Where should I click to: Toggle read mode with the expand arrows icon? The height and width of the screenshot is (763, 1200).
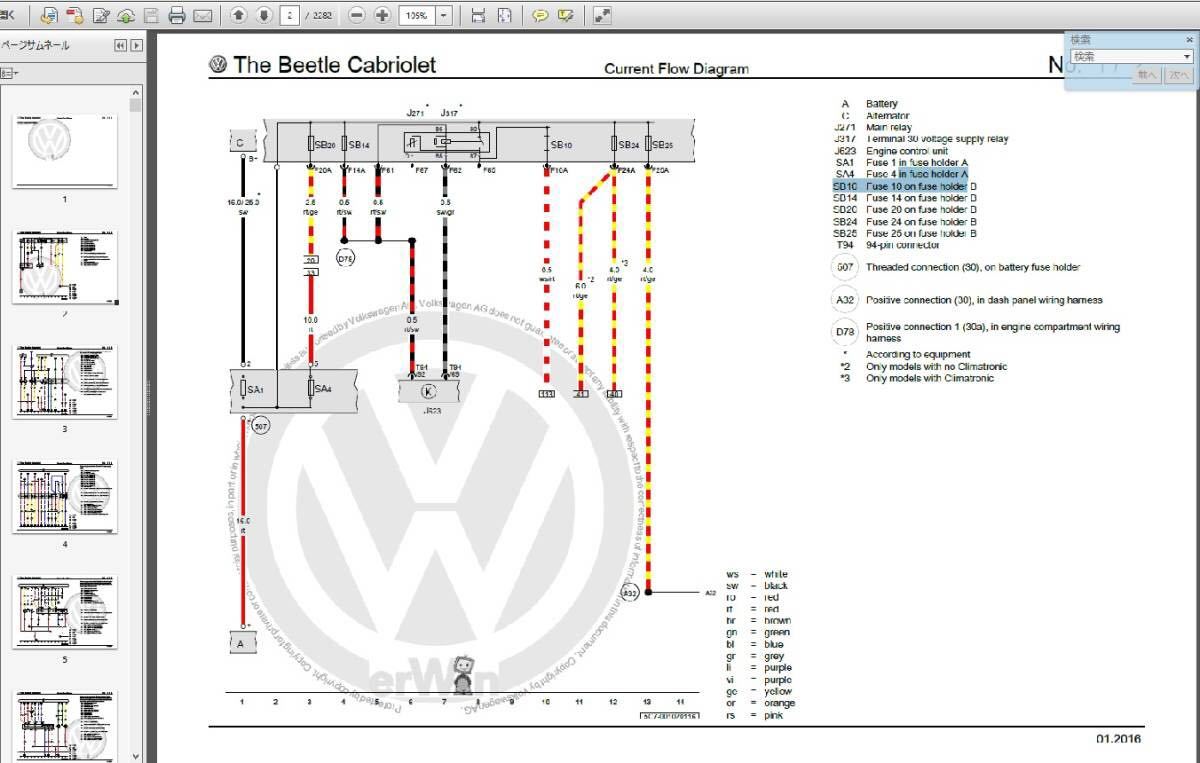[601, 15]
